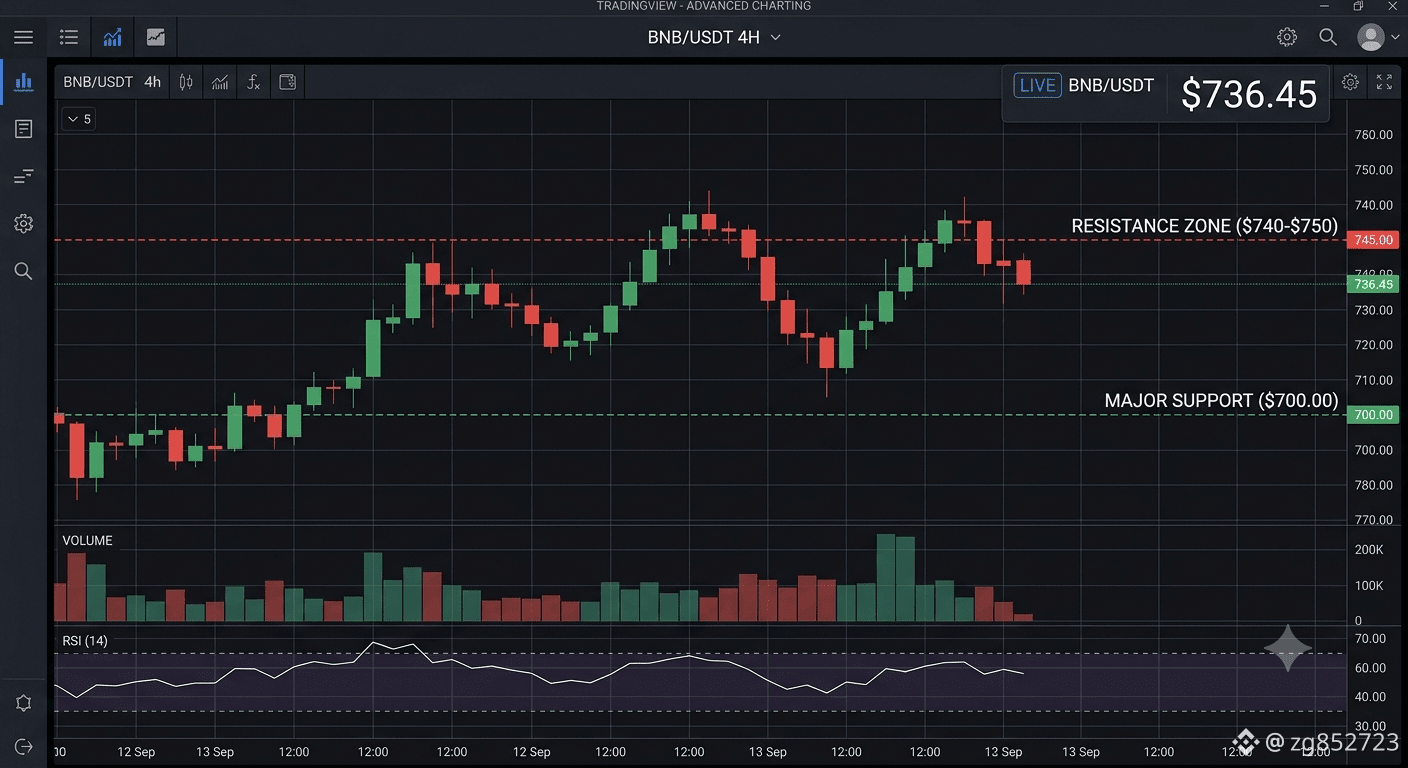Expand the BNB/USDT 4H symbol dropdown

point(714,37)
